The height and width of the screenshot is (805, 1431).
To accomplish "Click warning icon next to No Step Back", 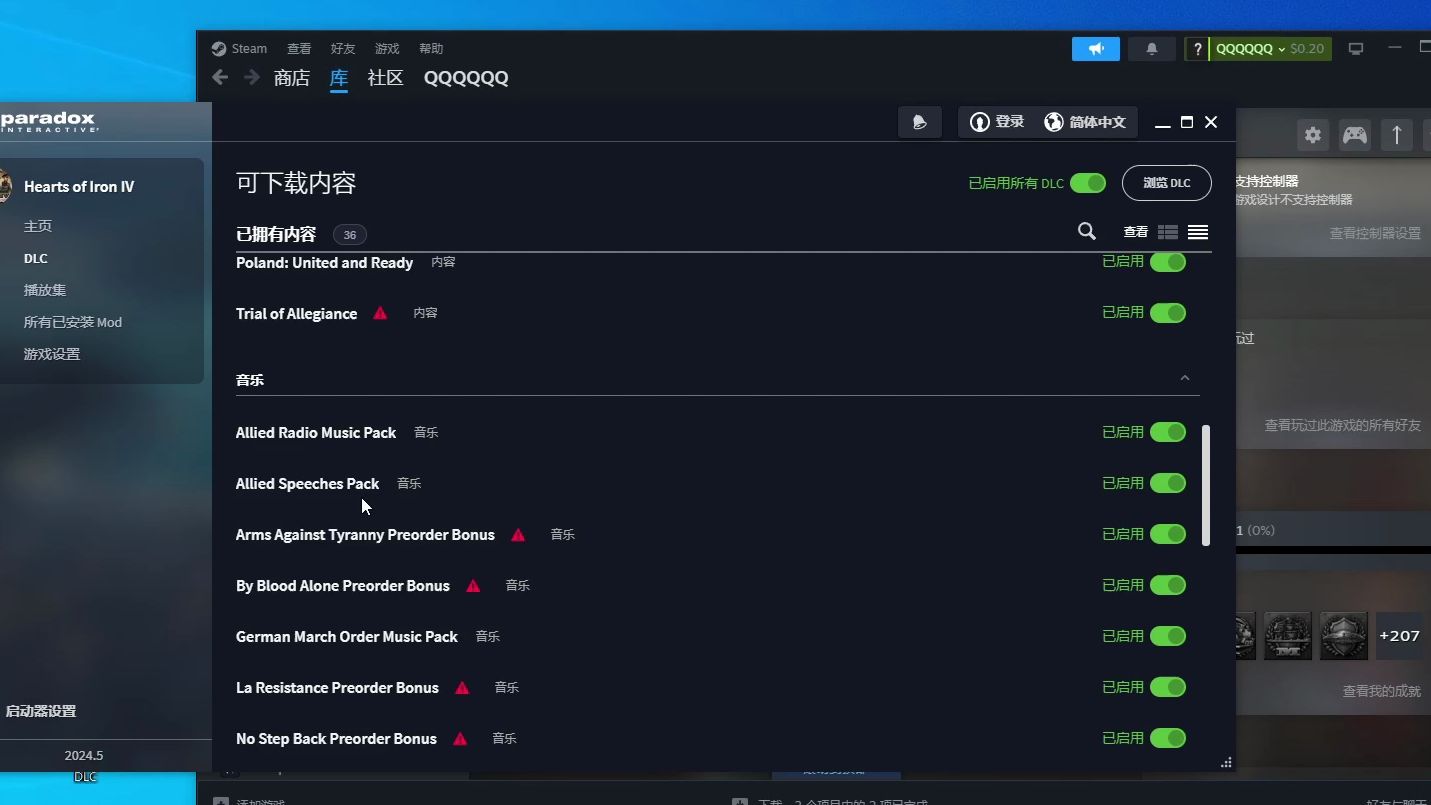I will pyautogui.click(x=460, y=739).
